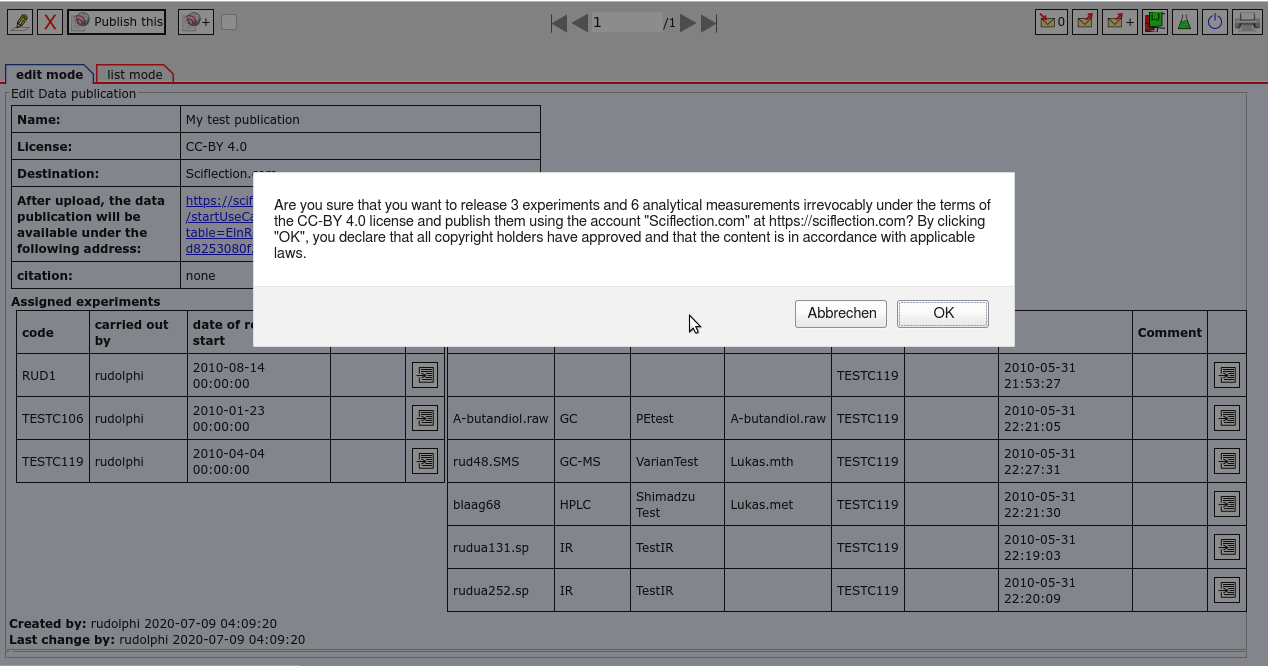Open sent messages envelope icon

pyautogui.click(x=1085, y=22)
